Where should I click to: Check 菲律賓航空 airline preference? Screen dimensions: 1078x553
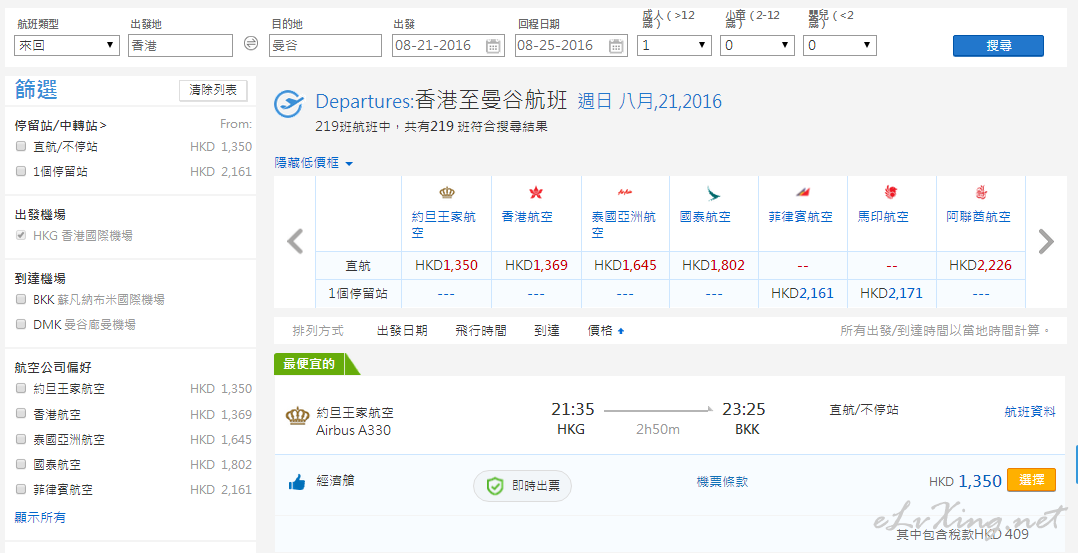21,489
